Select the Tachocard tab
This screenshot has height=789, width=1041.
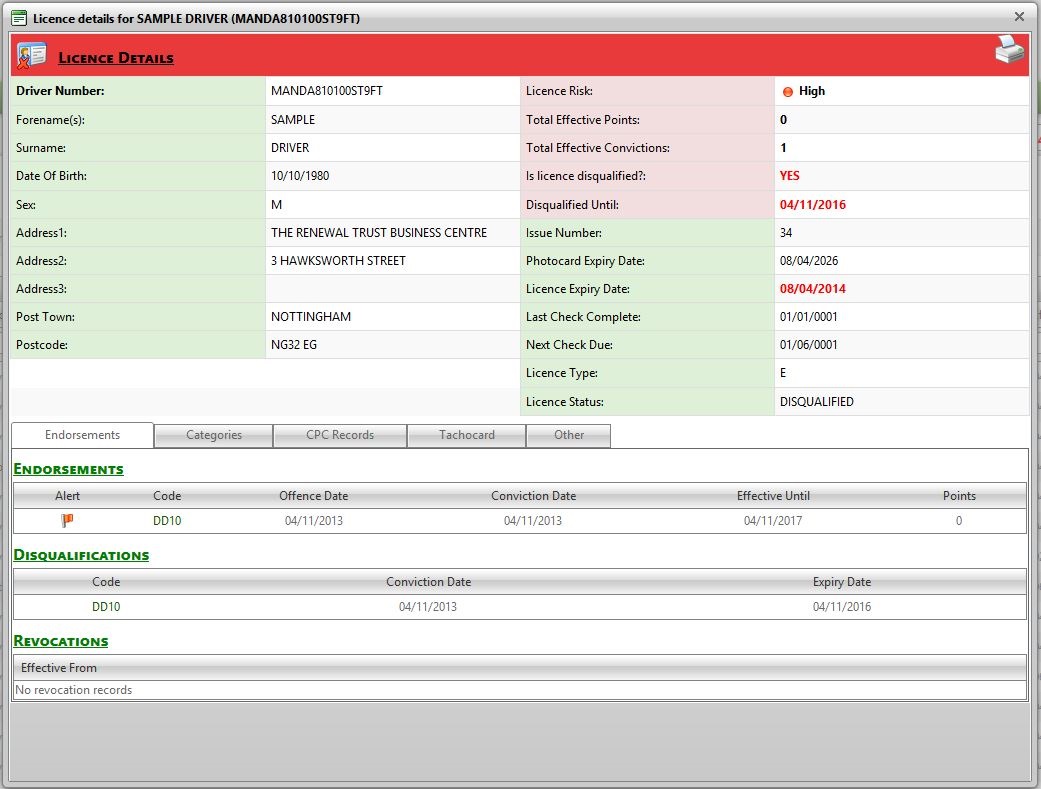click(x=467, y=435)
